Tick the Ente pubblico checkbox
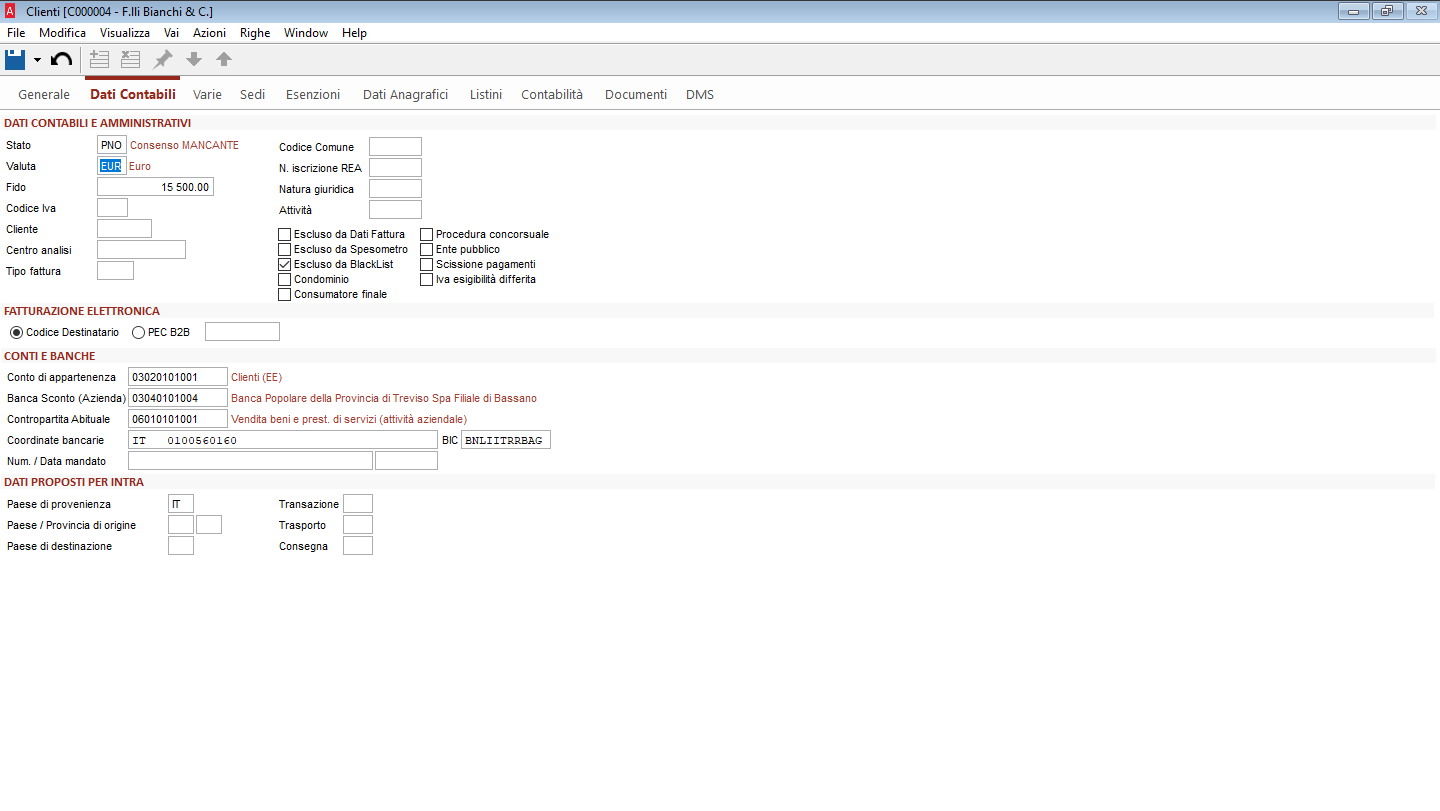1440x811 pixels. click(427, 249)
